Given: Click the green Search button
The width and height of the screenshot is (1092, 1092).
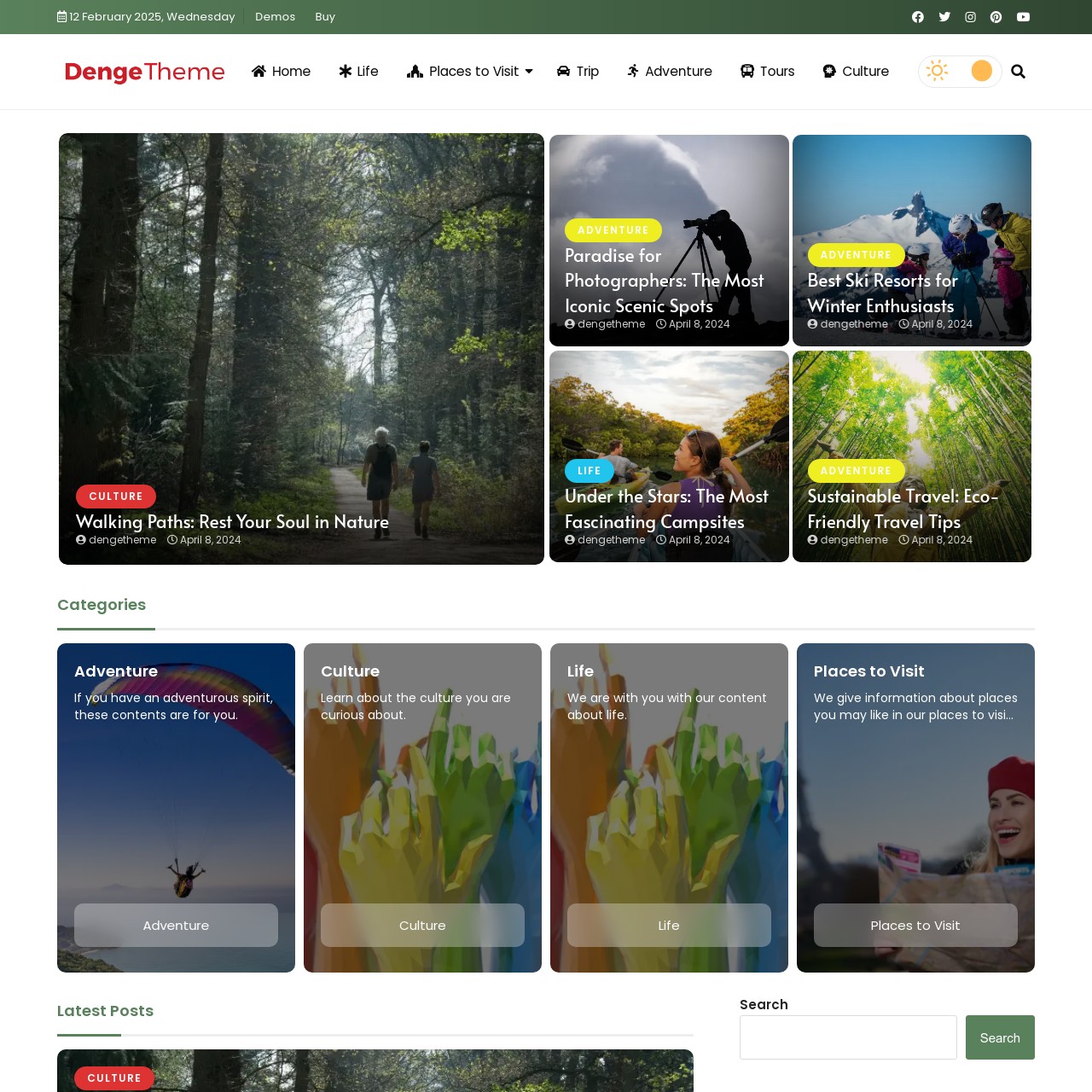Looking at the screenshot, I should tap(1000, 1037).
